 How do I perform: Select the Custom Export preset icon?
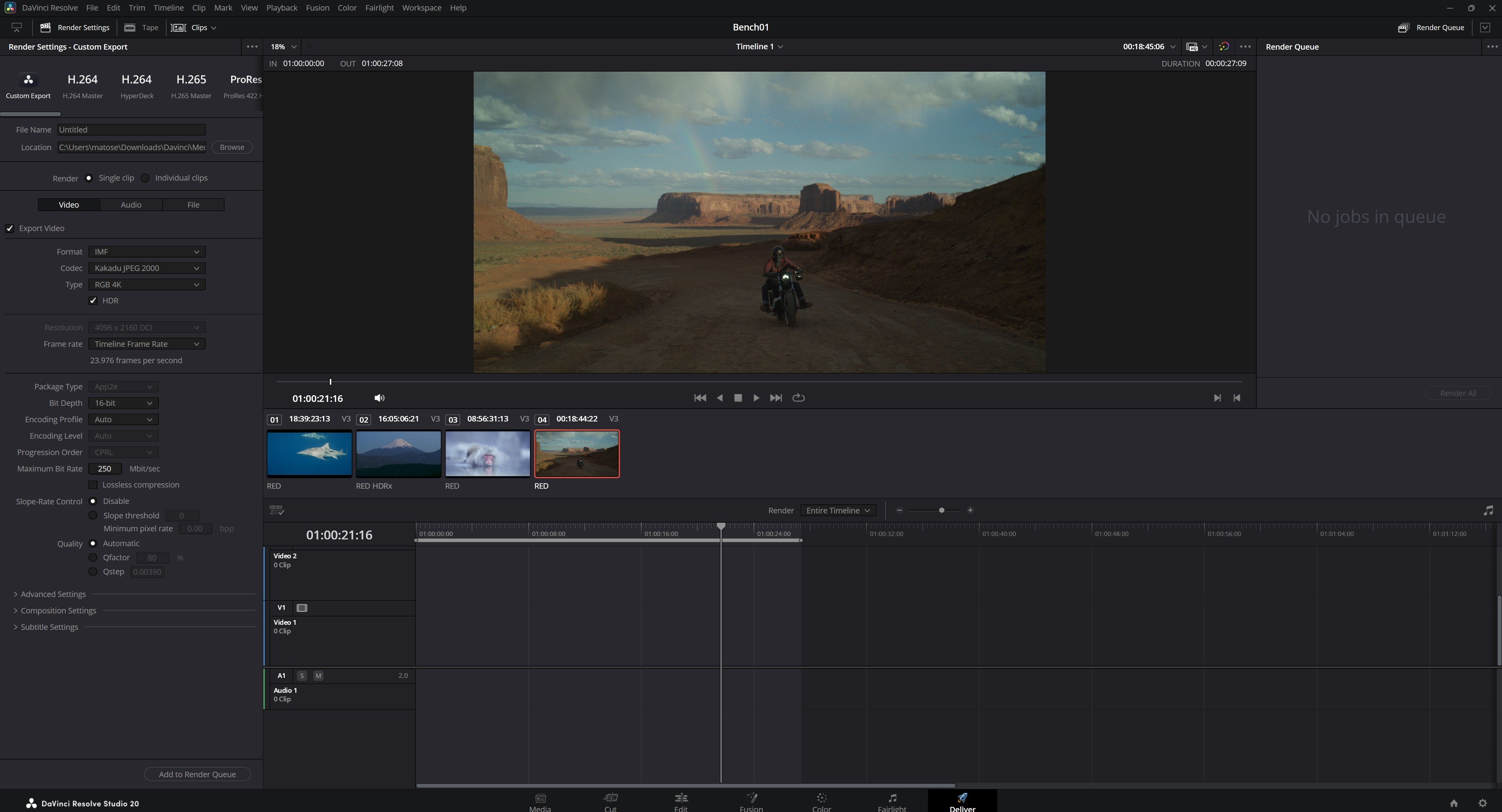[28, 80]
